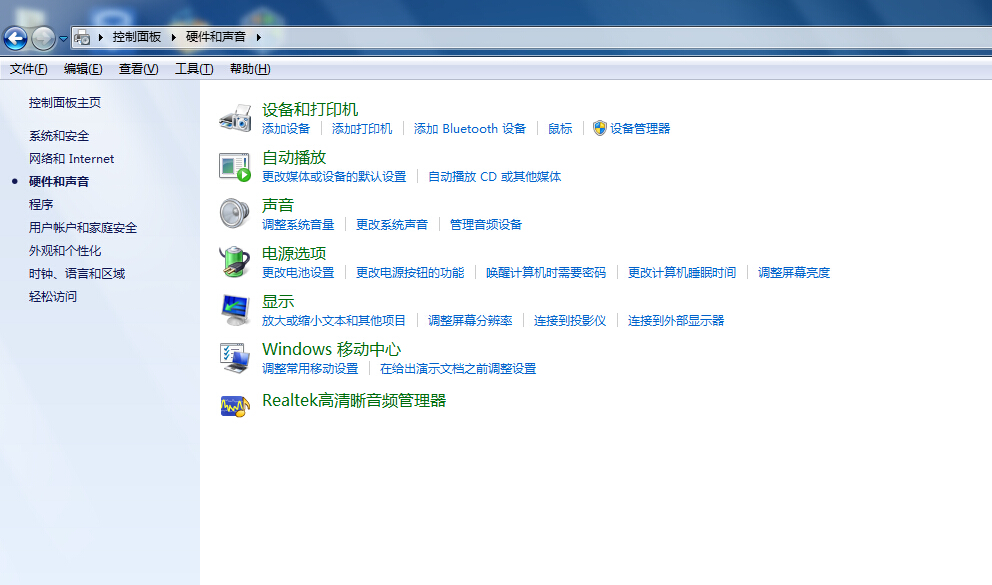Open Windows 移动中心 heading
Screen dimensions: 992x585
pos(332,350)
